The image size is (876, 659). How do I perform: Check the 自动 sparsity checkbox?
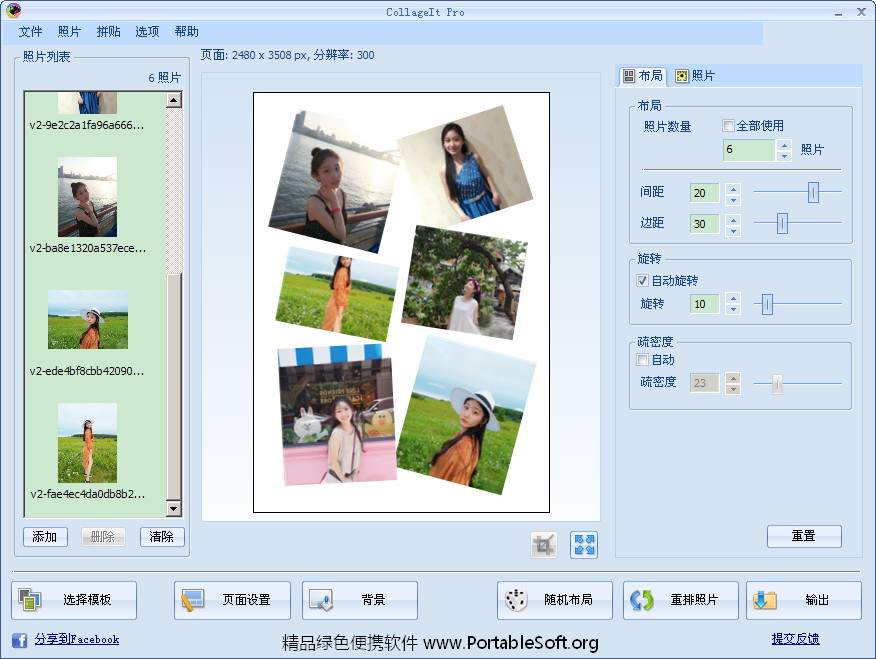pos(642,360)
